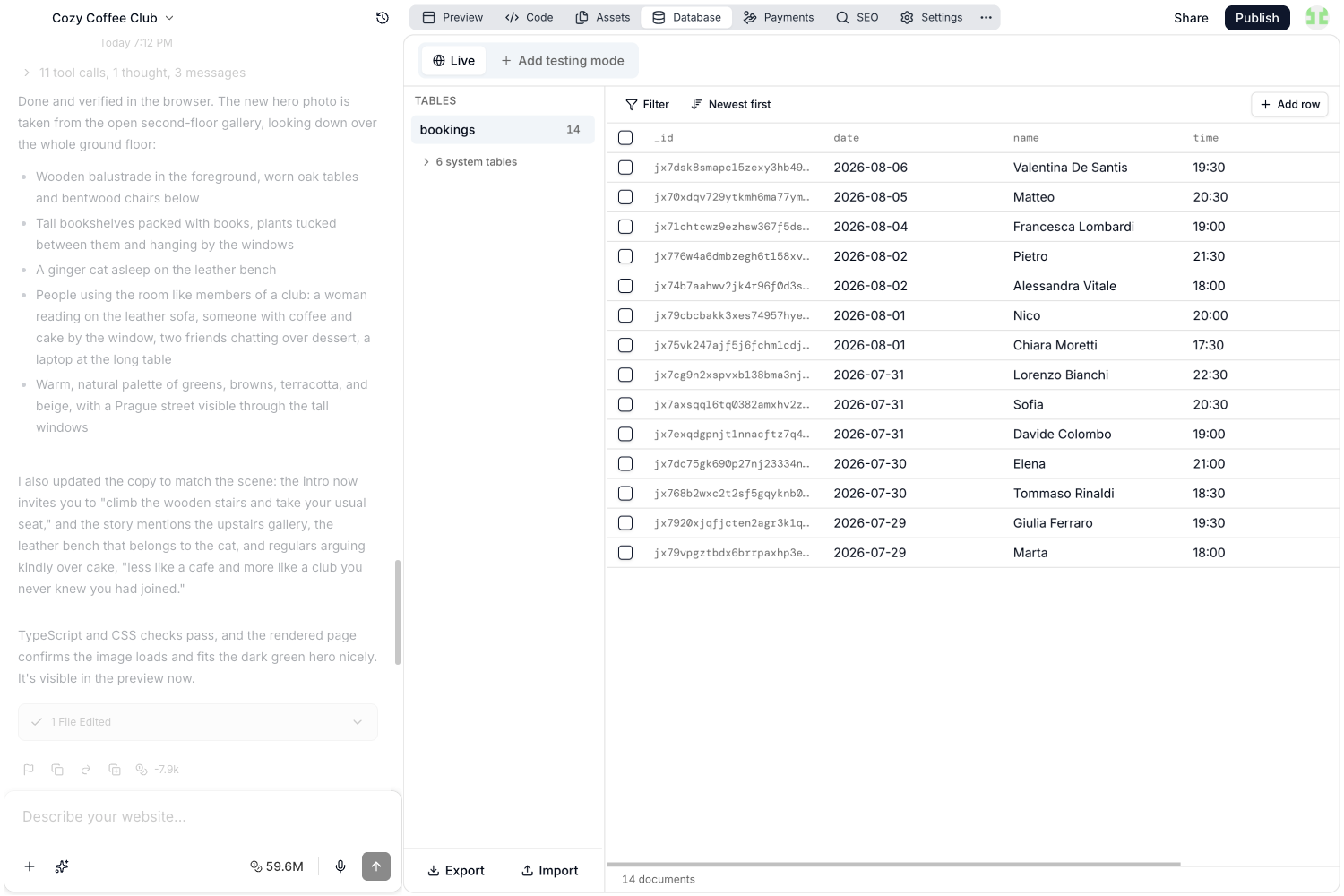Select the Giulia Ferraro row checkbox

[625, 523]
